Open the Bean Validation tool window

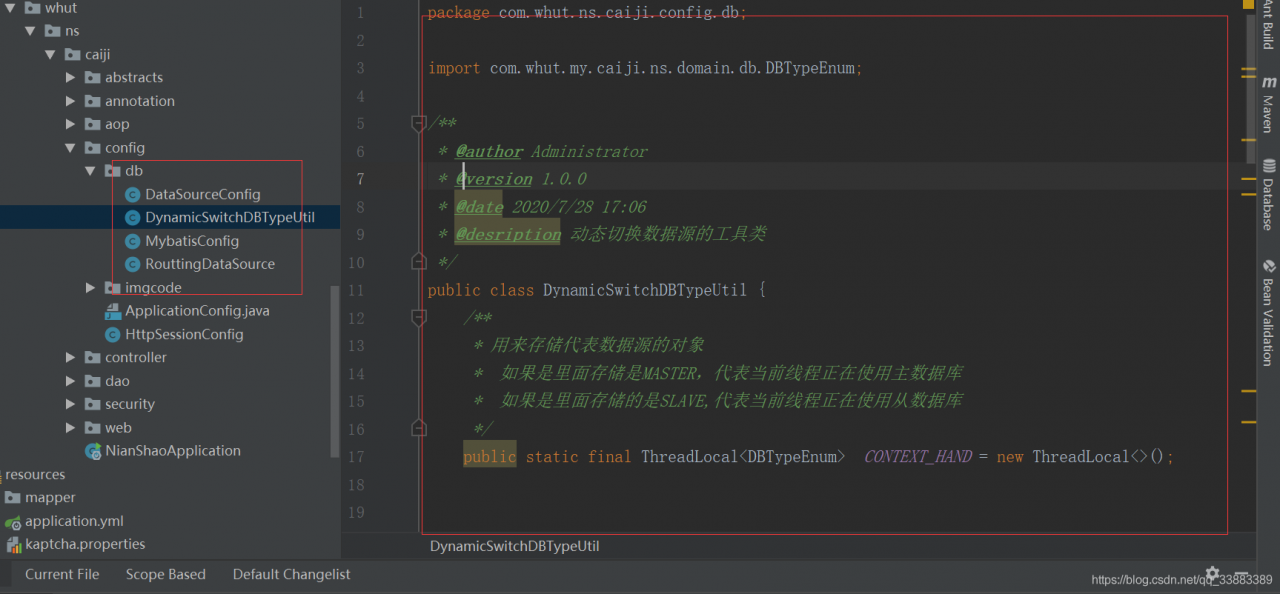1268,312
